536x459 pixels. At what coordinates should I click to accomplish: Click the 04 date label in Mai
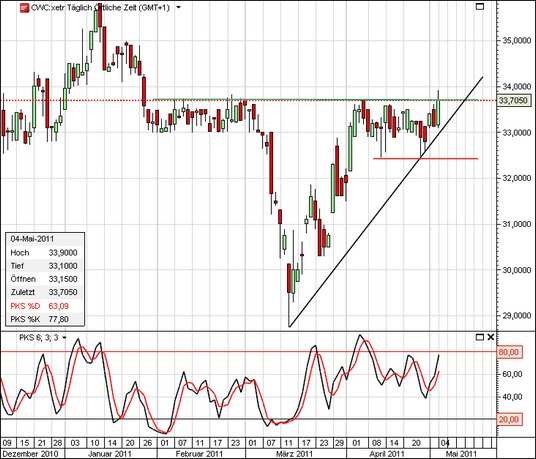(x=445, y=443)
